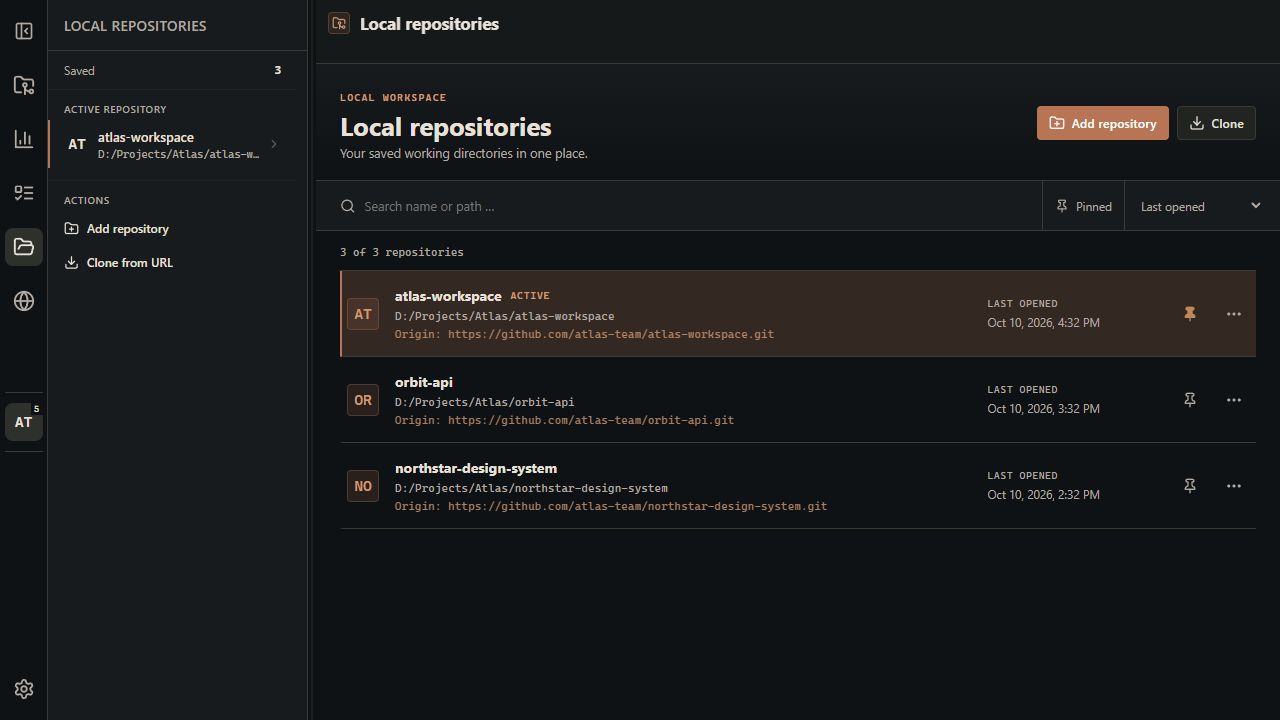Click the saved count 3 in sidebar

278,70
